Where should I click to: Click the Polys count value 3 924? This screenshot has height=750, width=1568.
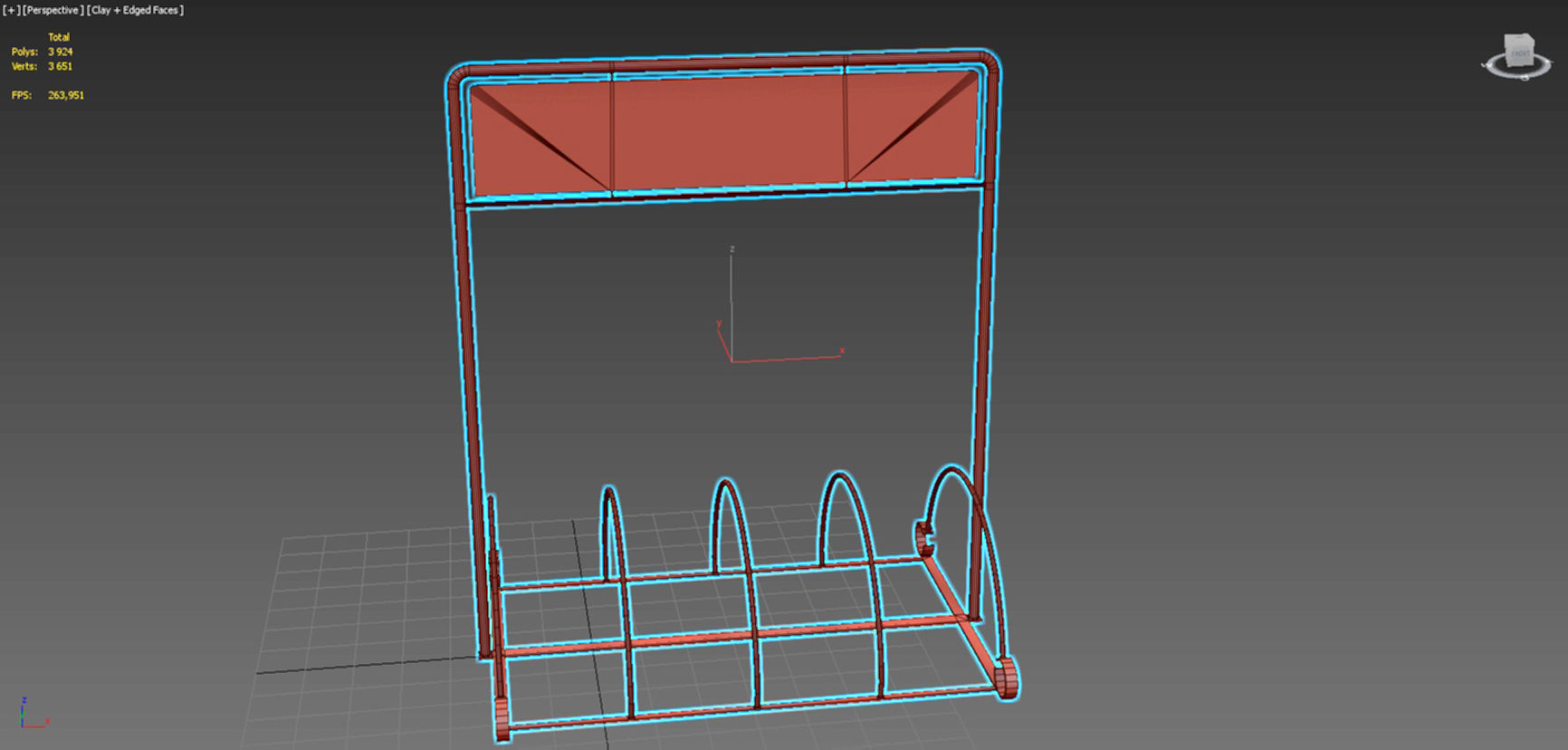(x=61, y=52)
